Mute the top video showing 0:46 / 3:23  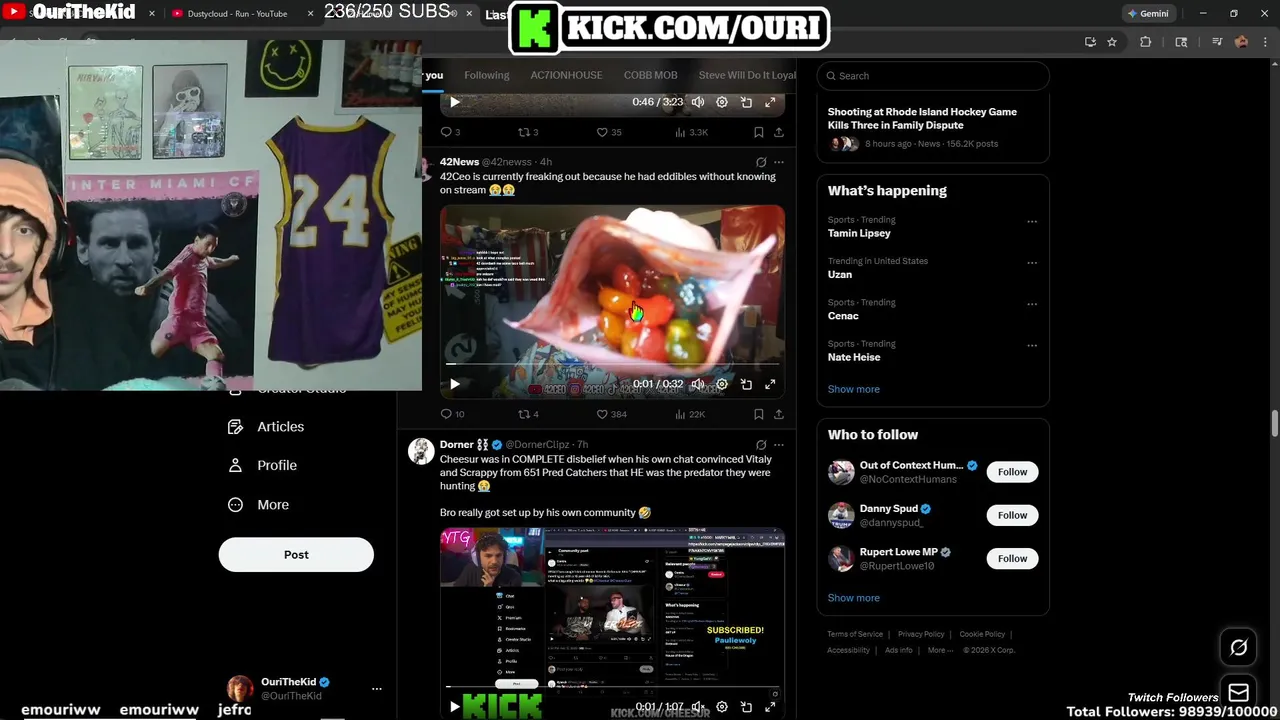click(x=698, y=102)
